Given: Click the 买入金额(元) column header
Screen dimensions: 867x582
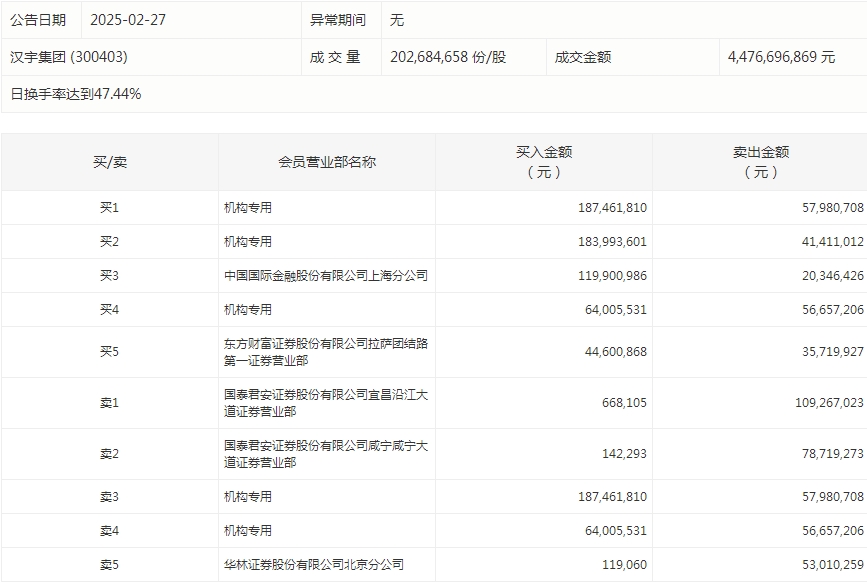Looking at the screenshot, I should pos(544,162).
